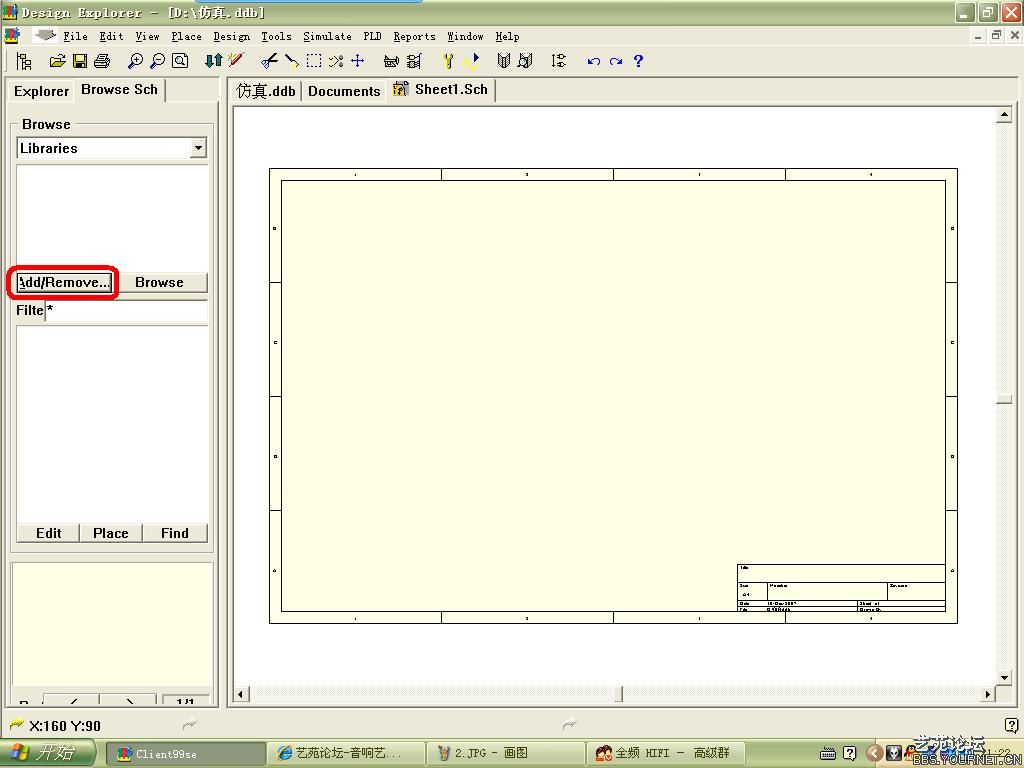The image size is (1024, 768).
Task: Click the Add/Remove... libraries button
Action: 63,282
